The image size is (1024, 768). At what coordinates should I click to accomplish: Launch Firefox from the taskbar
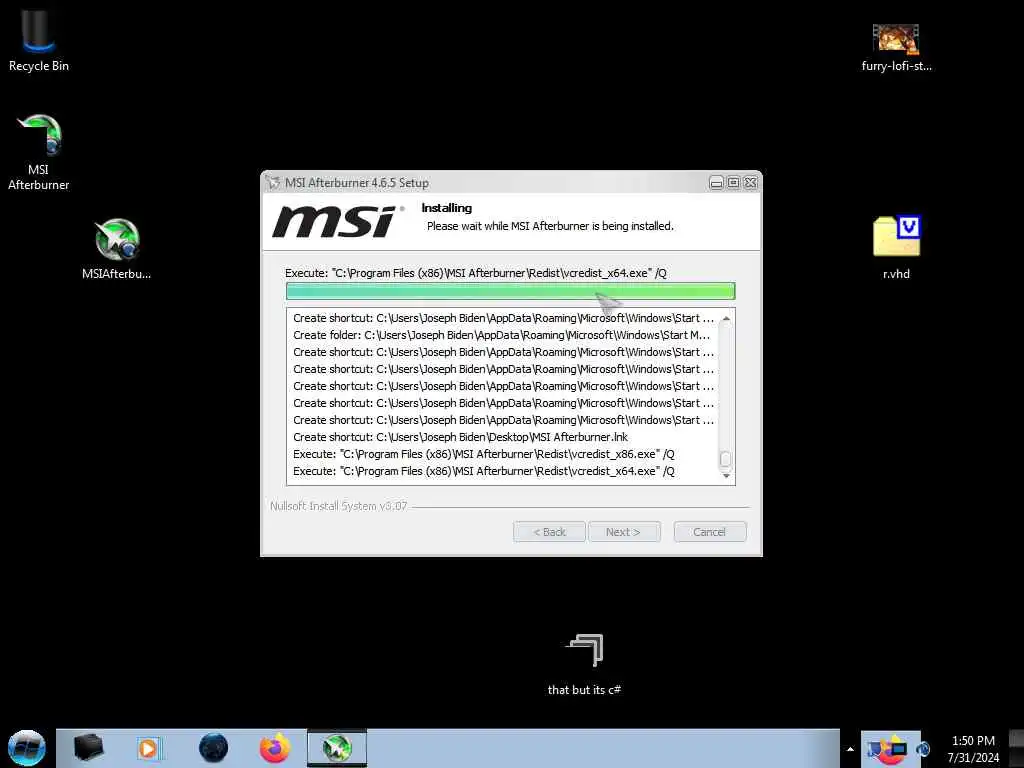pyautogui.click(x=275, y=748)
